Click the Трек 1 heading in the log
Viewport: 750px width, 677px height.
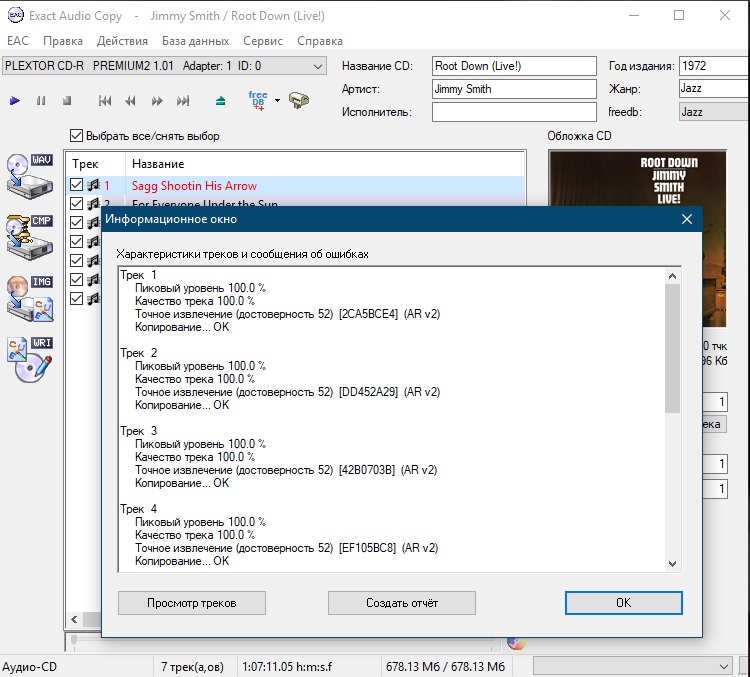tap(138, 275)
